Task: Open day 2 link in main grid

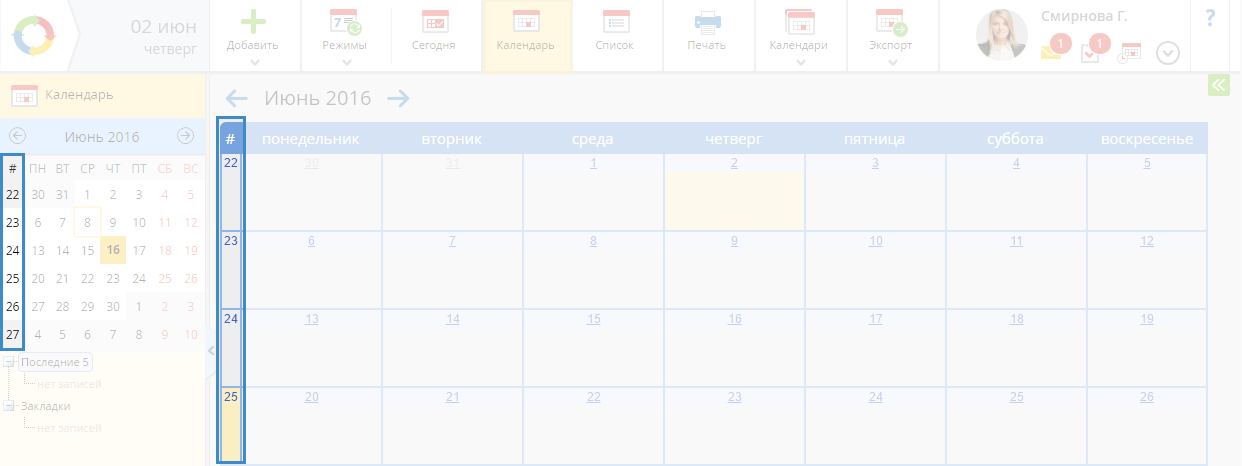Action: click(x=734, y=163)
